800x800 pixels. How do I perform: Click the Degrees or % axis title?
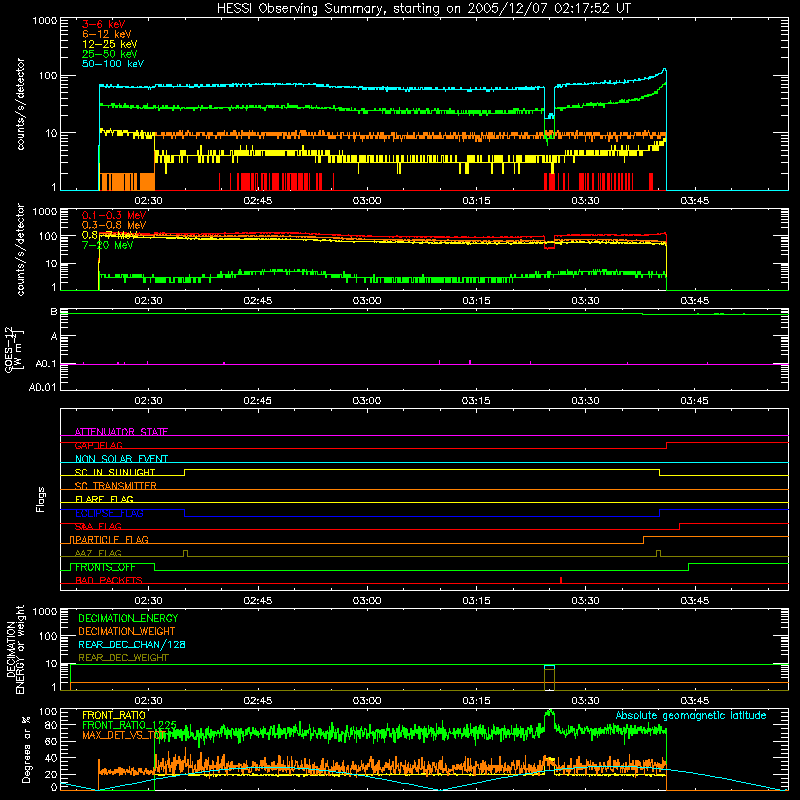point(26,749)
